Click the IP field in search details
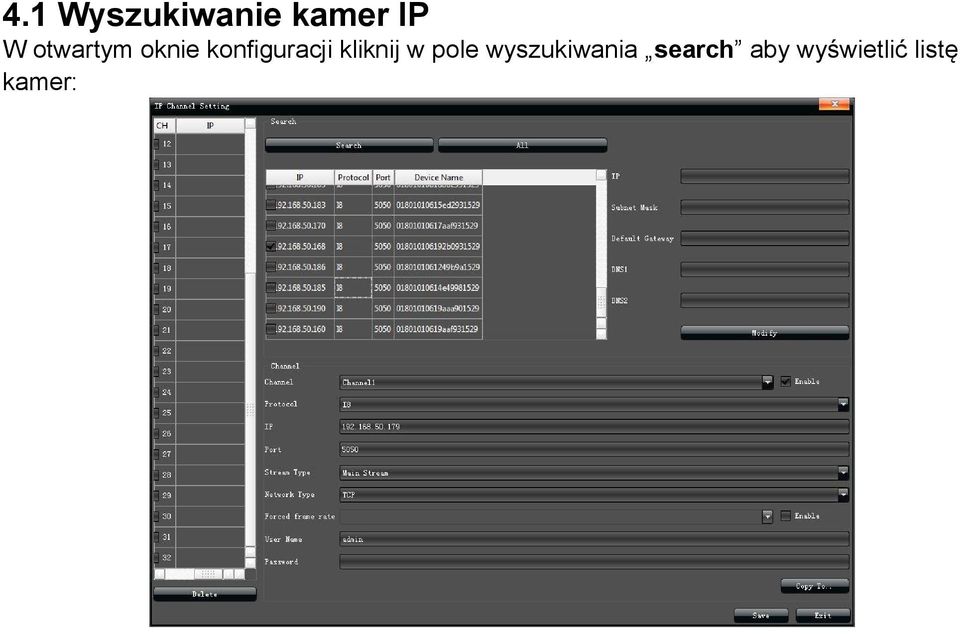 tap(765, 177)
